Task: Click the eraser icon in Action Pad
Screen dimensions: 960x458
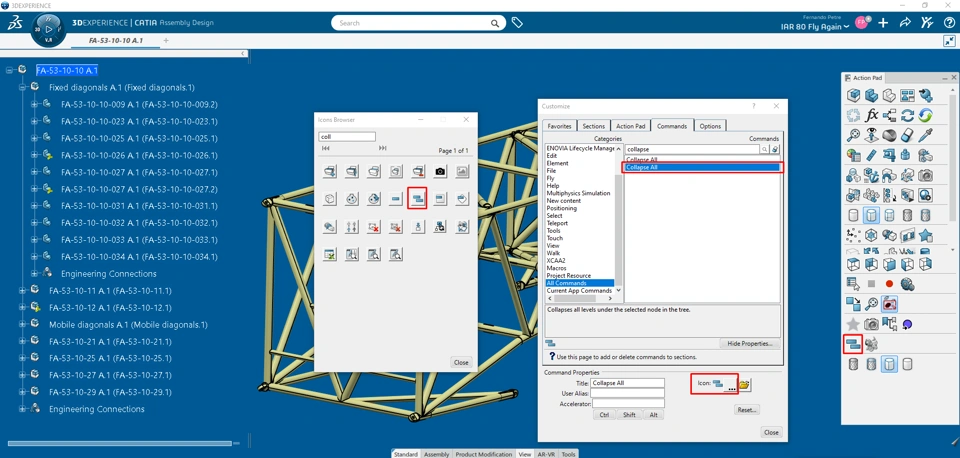Action: pos(908,134)
